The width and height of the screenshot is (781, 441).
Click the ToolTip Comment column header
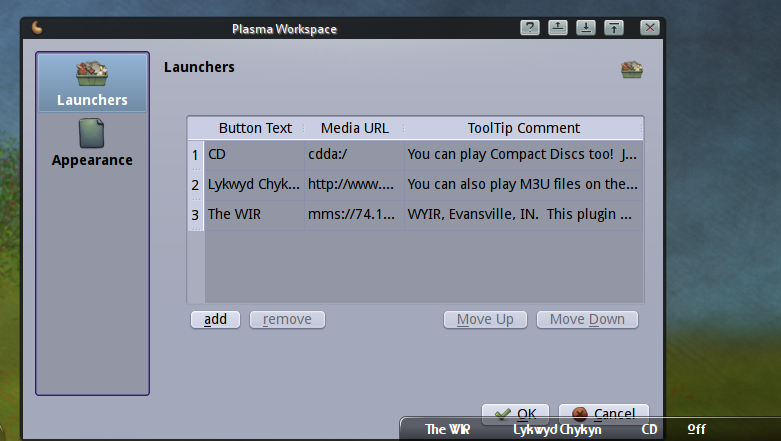523,128
